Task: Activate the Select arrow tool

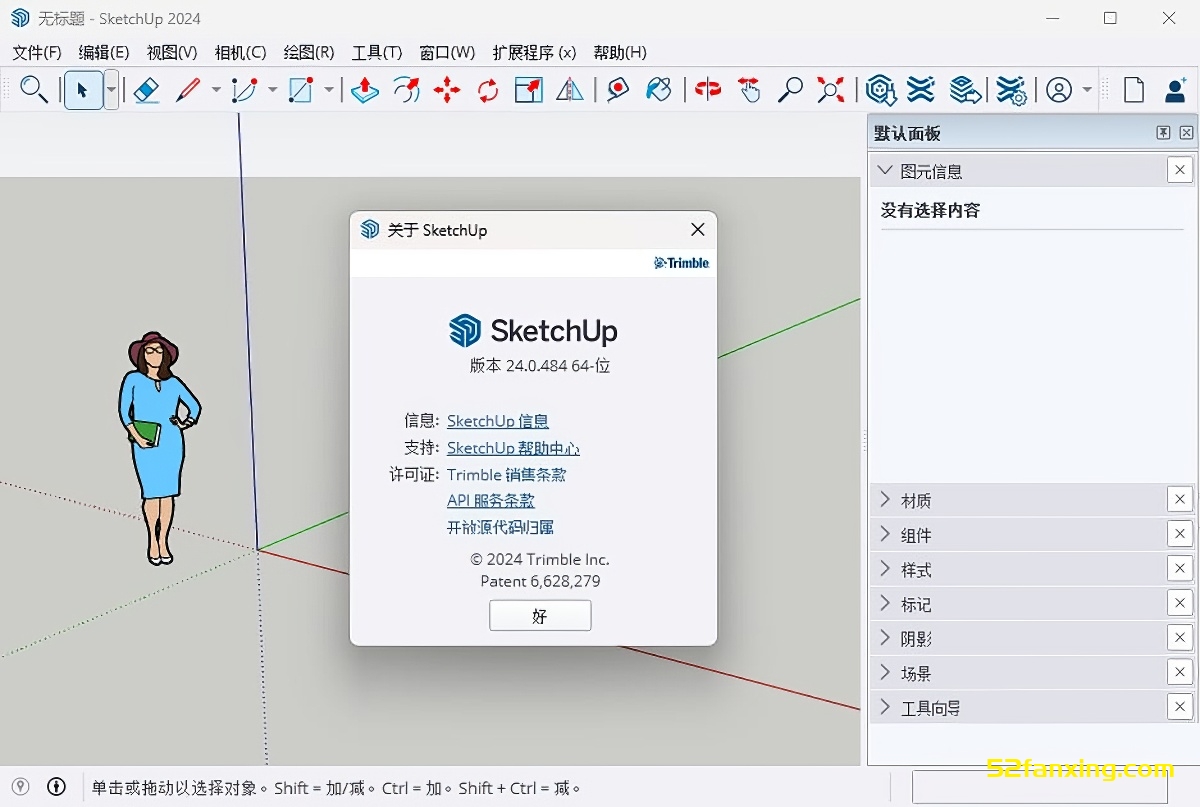Action: tap(82, 90)
